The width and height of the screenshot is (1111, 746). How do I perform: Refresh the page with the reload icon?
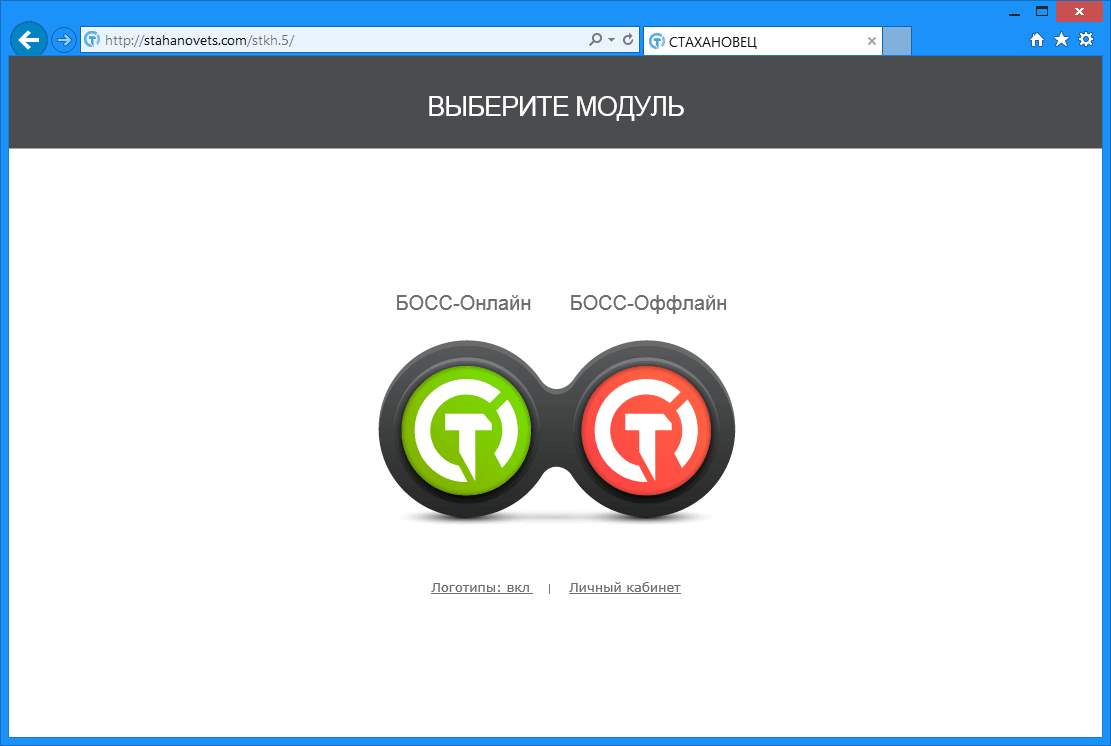coord(628,40)
